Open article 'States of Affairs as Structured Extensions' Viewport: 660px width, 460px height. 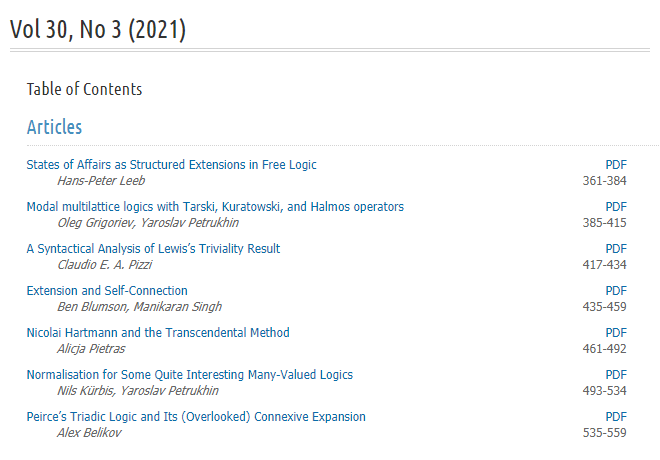[171, 165]
